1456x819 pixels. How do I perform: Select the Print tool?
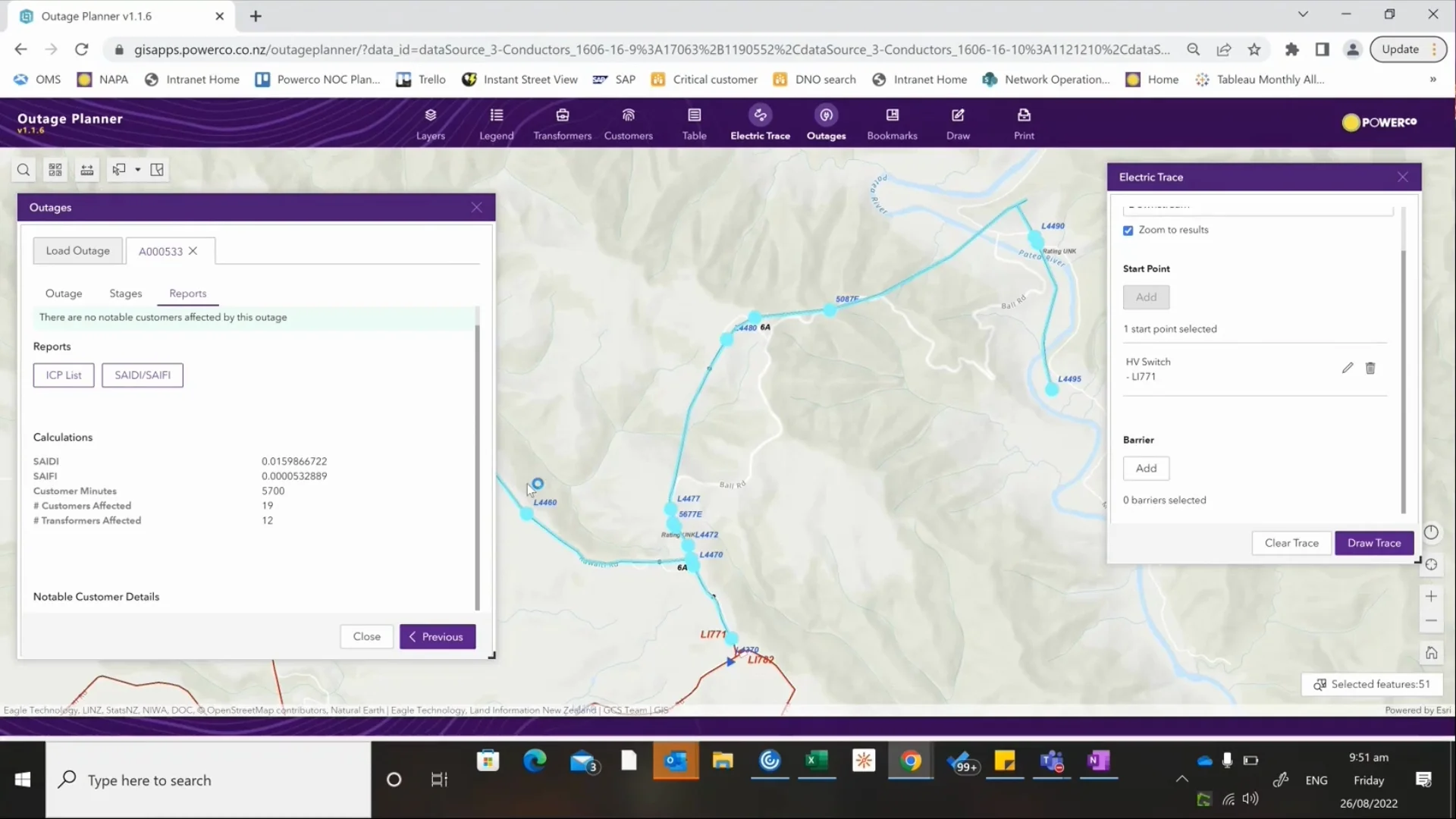click(1023, 121)
